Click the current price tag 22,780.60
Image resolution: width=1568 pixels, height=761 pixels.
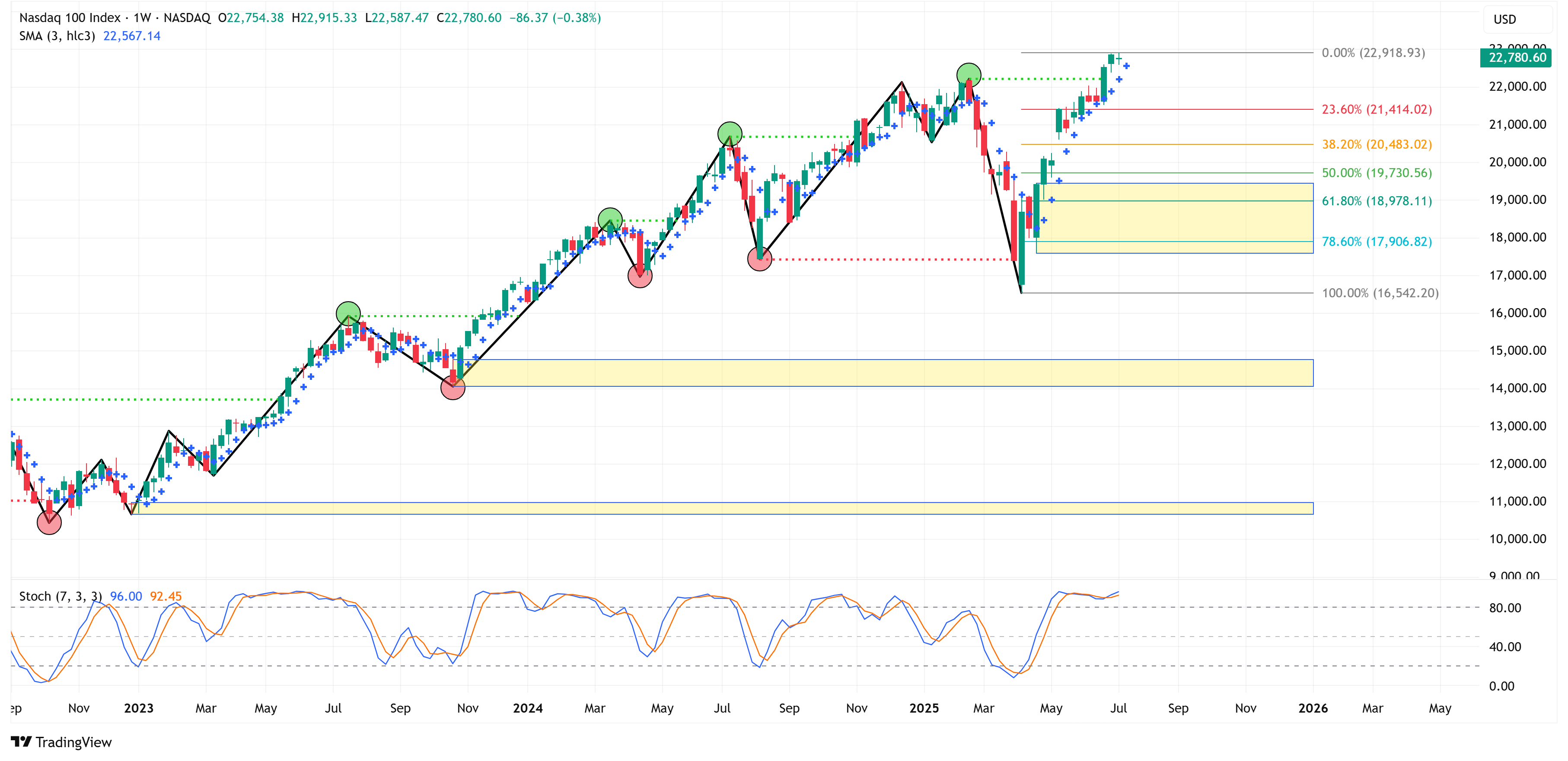(1516, 58)
